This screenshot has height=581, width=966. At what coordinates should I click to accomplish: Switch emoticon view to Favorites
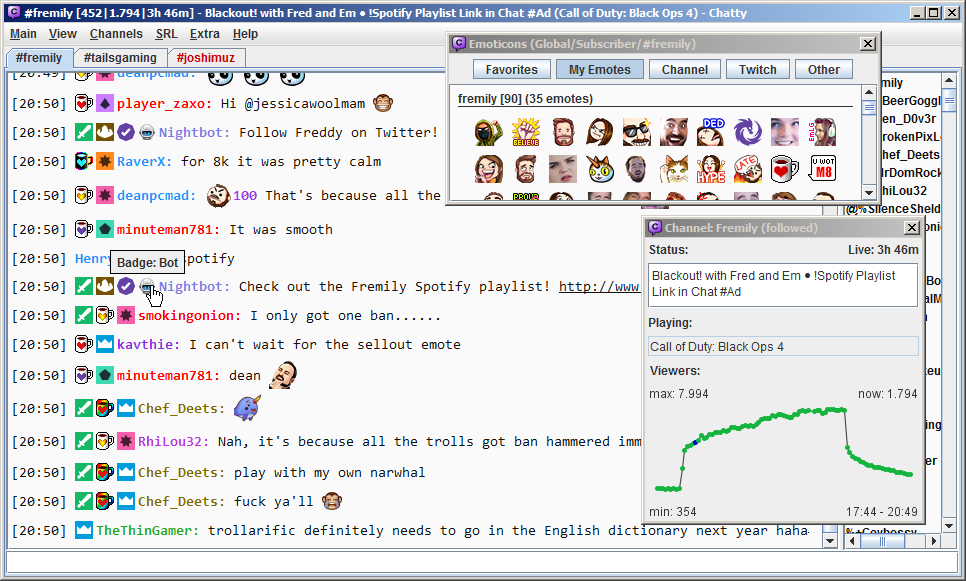point(511,69)
